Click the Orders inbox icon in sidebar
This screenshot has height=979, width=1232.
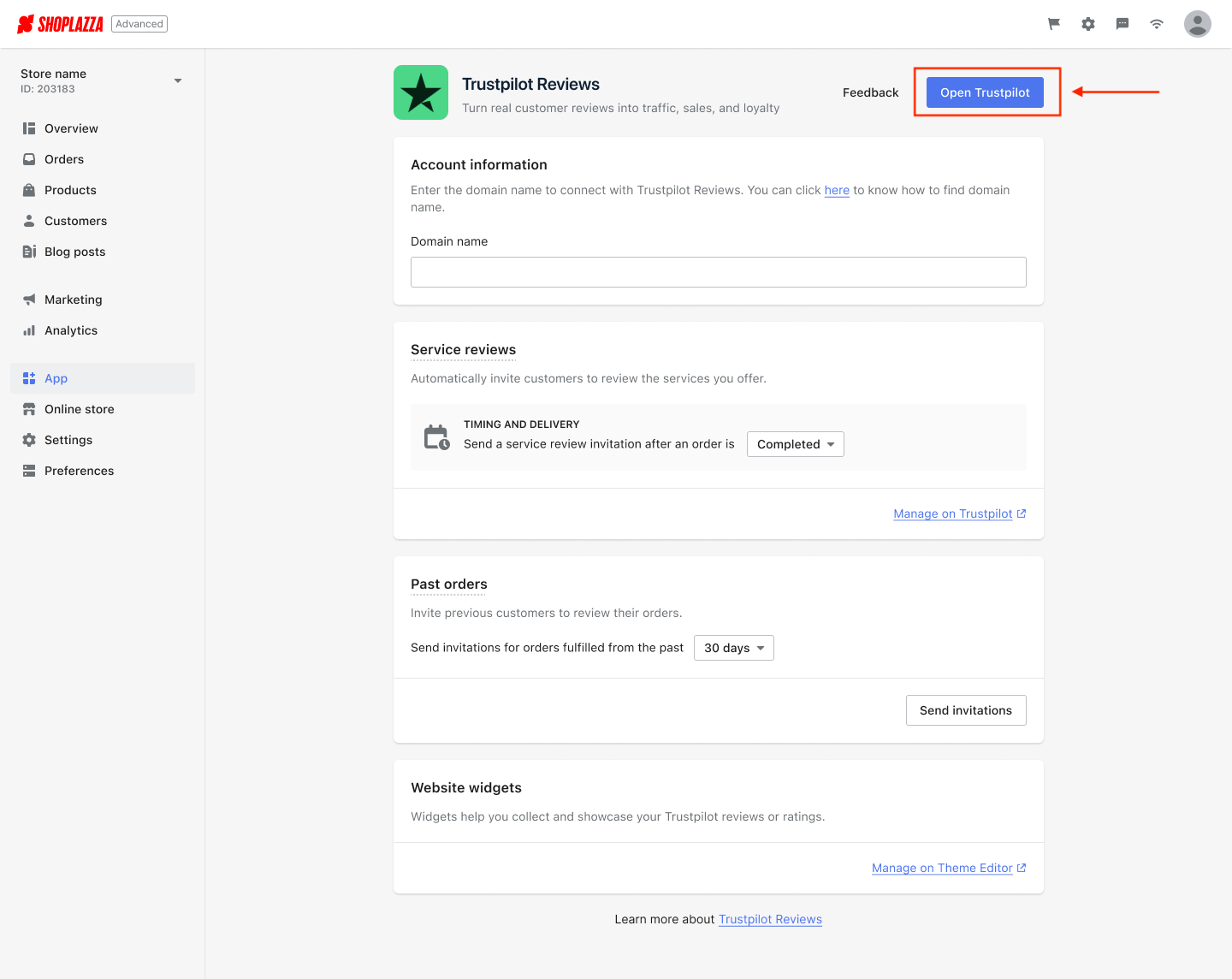pos(29,159)
